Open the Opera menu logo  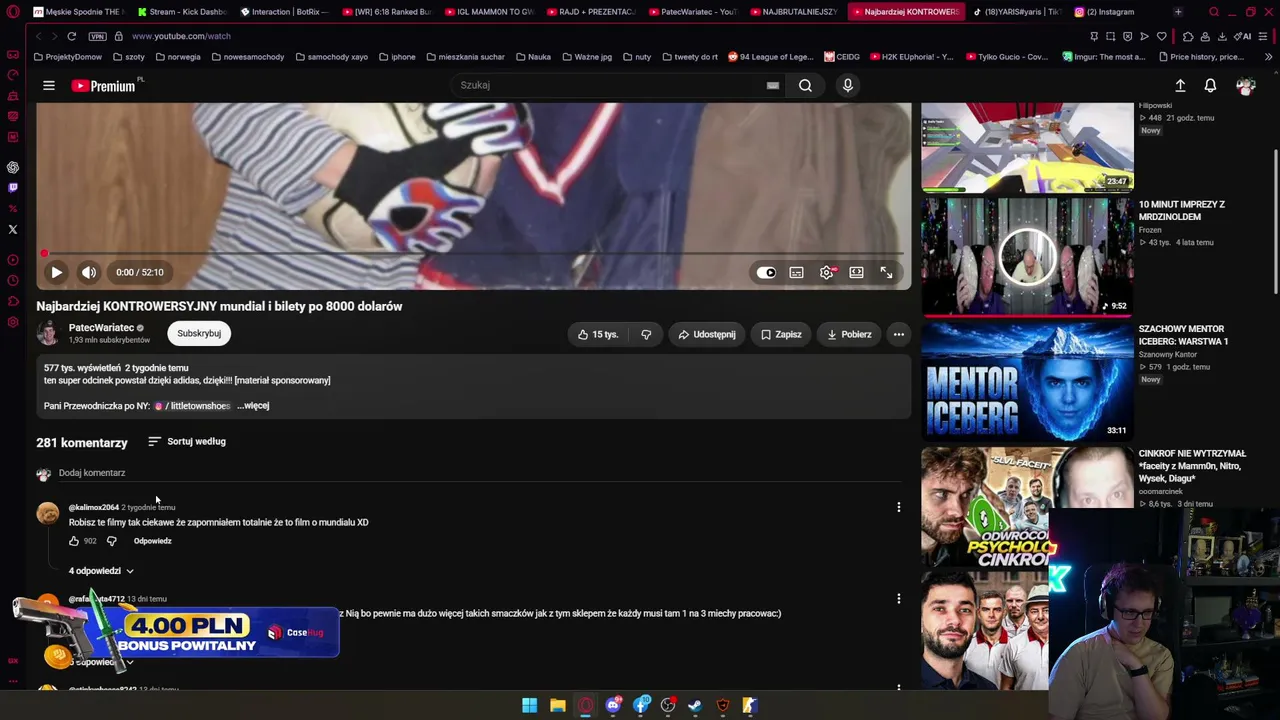(11, 12)
